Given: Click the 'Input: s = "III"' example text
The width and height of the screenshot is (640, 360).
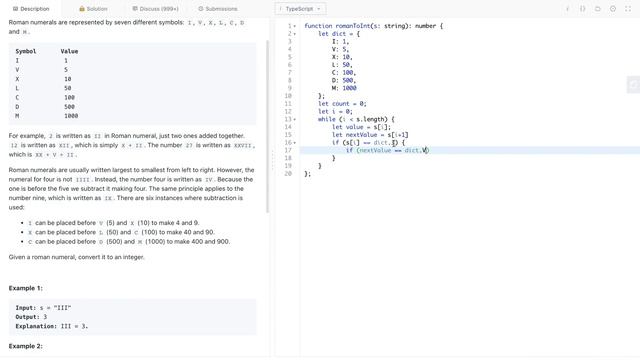Looking at the screenshot, I should pyautogui.click(x=43, y=308).
